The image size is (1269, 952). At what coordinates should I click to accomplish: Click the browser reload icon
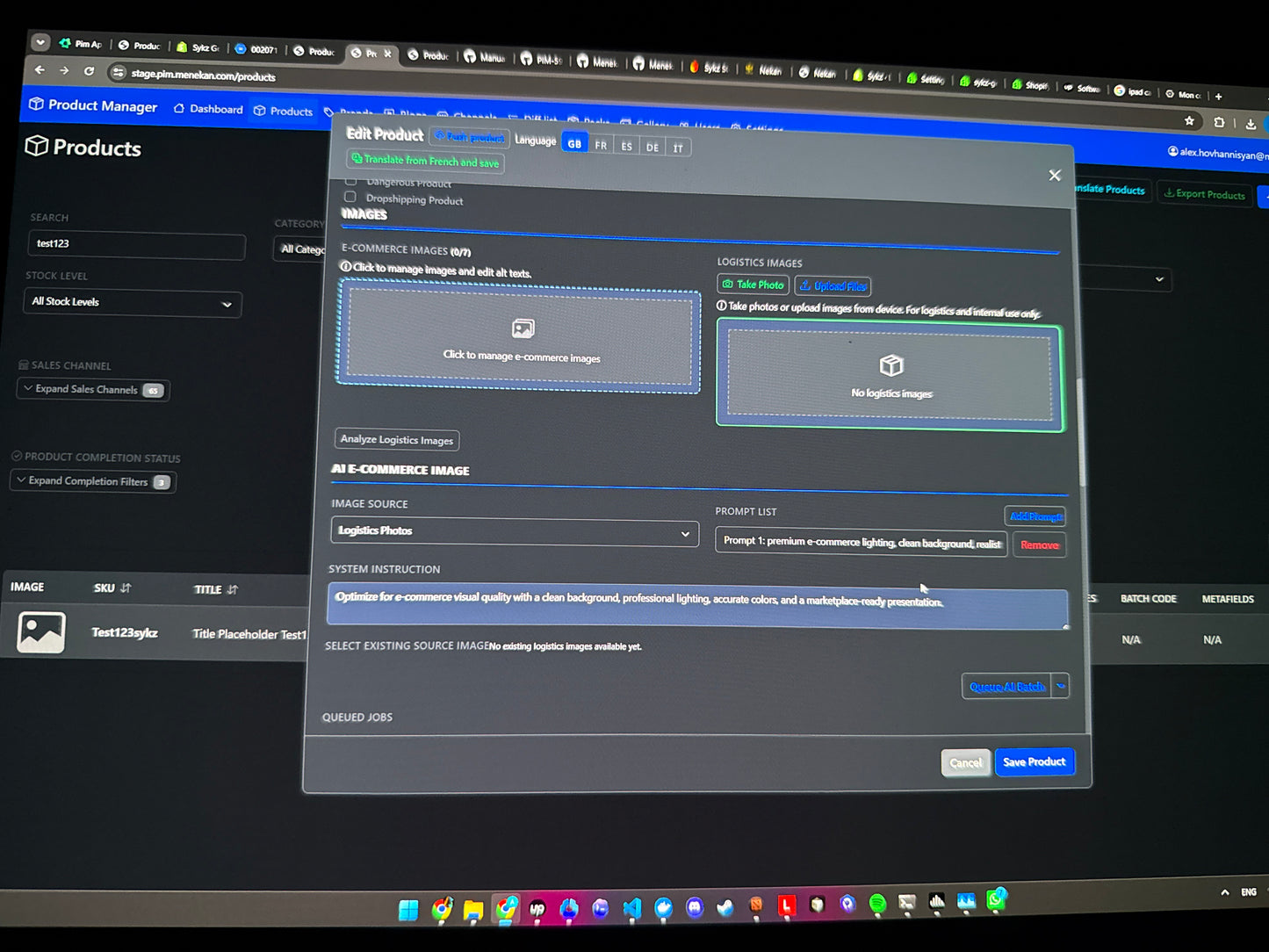[89, 70]
